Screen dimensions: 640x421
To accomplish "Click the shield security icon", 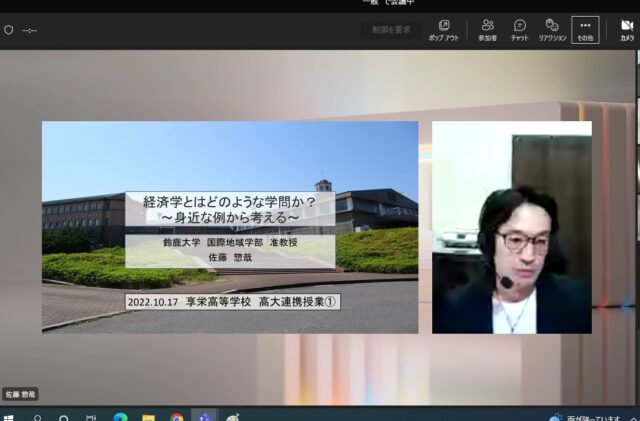I will [x=9, y=30].
